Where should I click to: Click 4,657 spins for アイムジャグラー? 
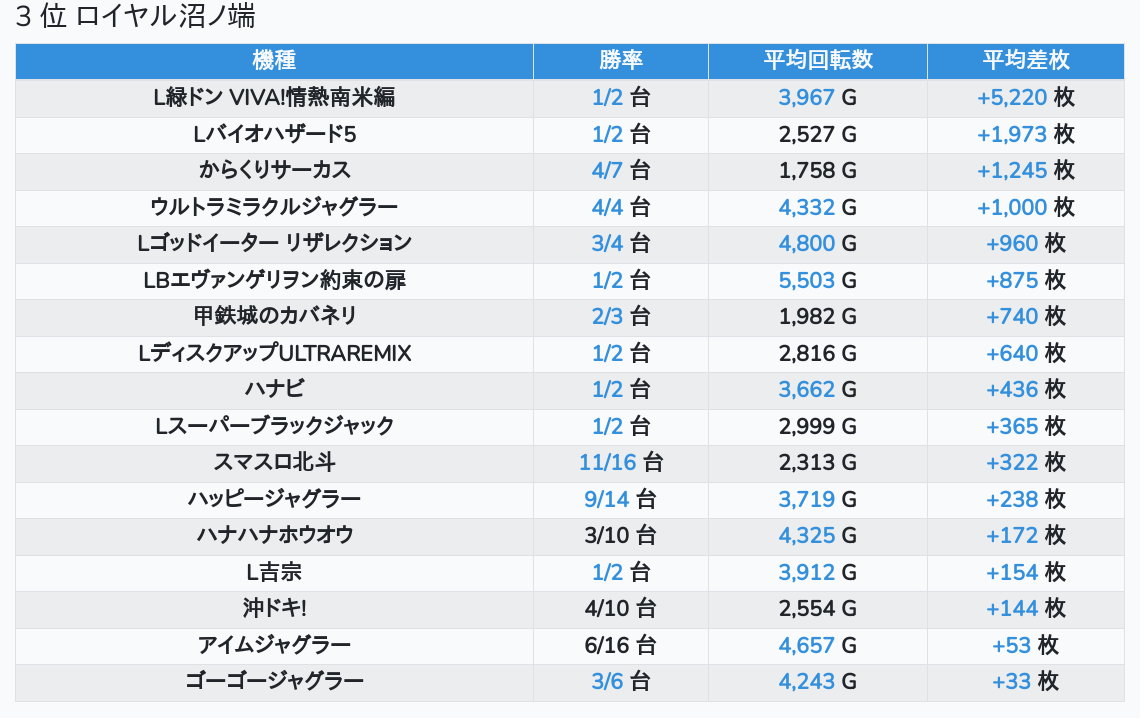click(x=806, y=645)
